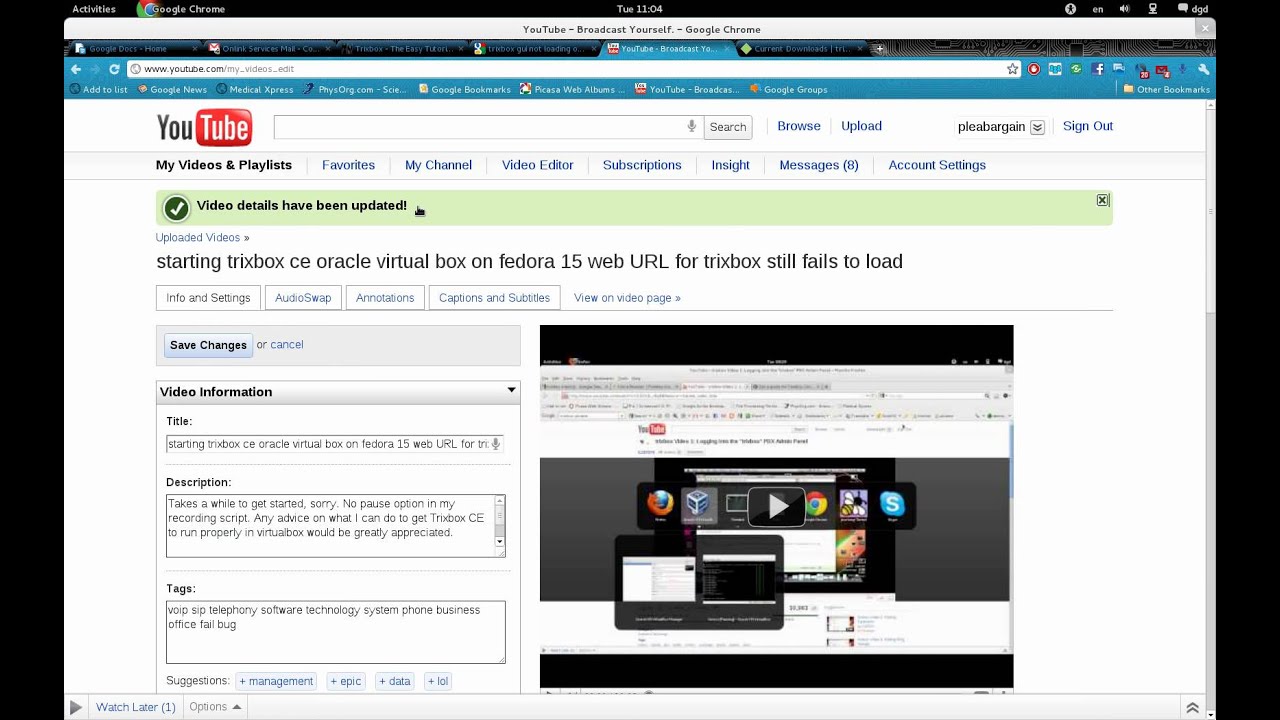Open the Google Chrome application menu
Image resolution: width=1280 pixels, height=720 pixels.
coord(182,9)
